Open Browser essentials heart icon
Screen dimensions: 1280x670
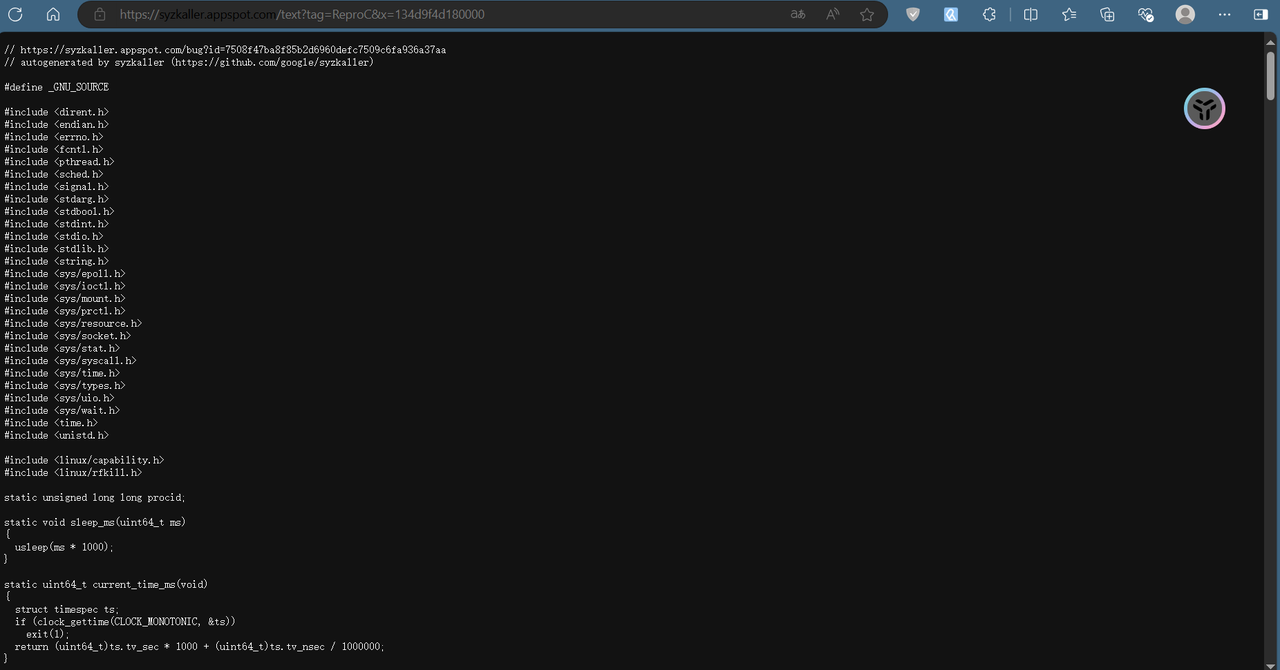[1146, 15]
